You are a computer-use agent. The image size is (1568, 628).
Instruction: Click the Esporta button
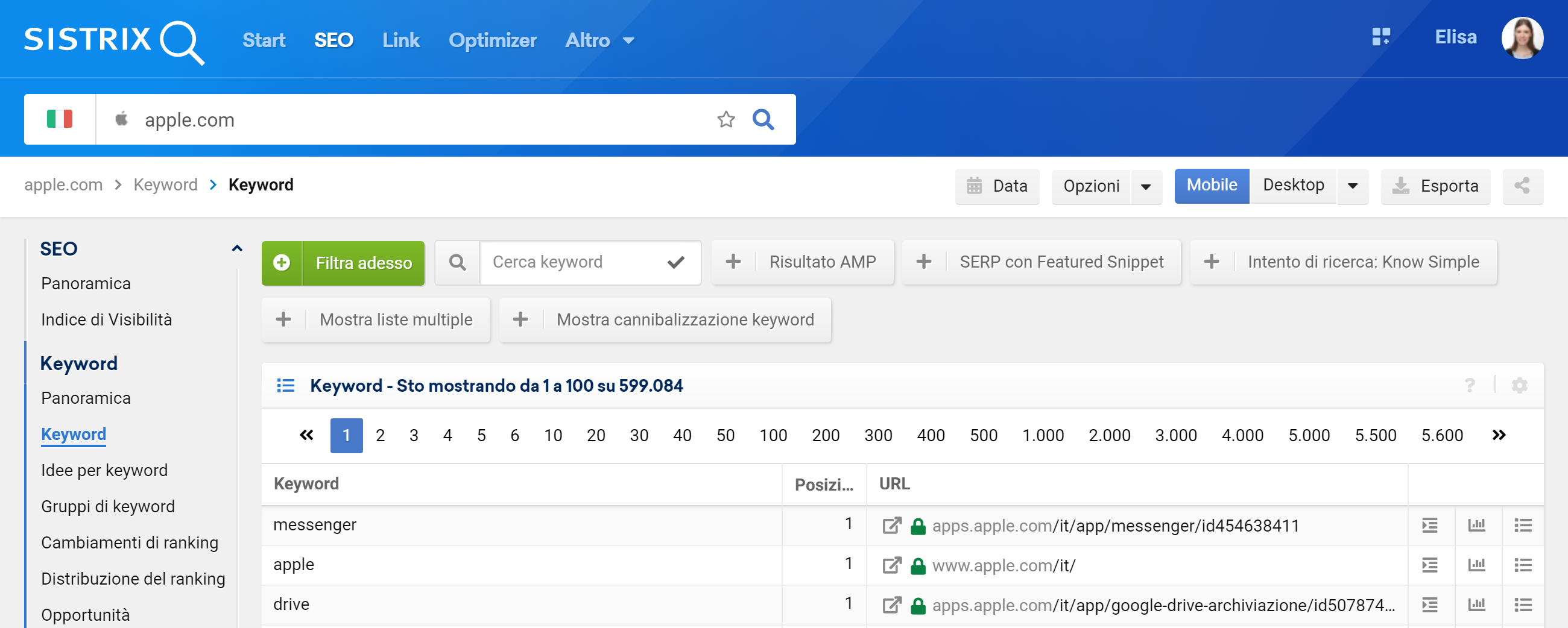(1435, 186)
